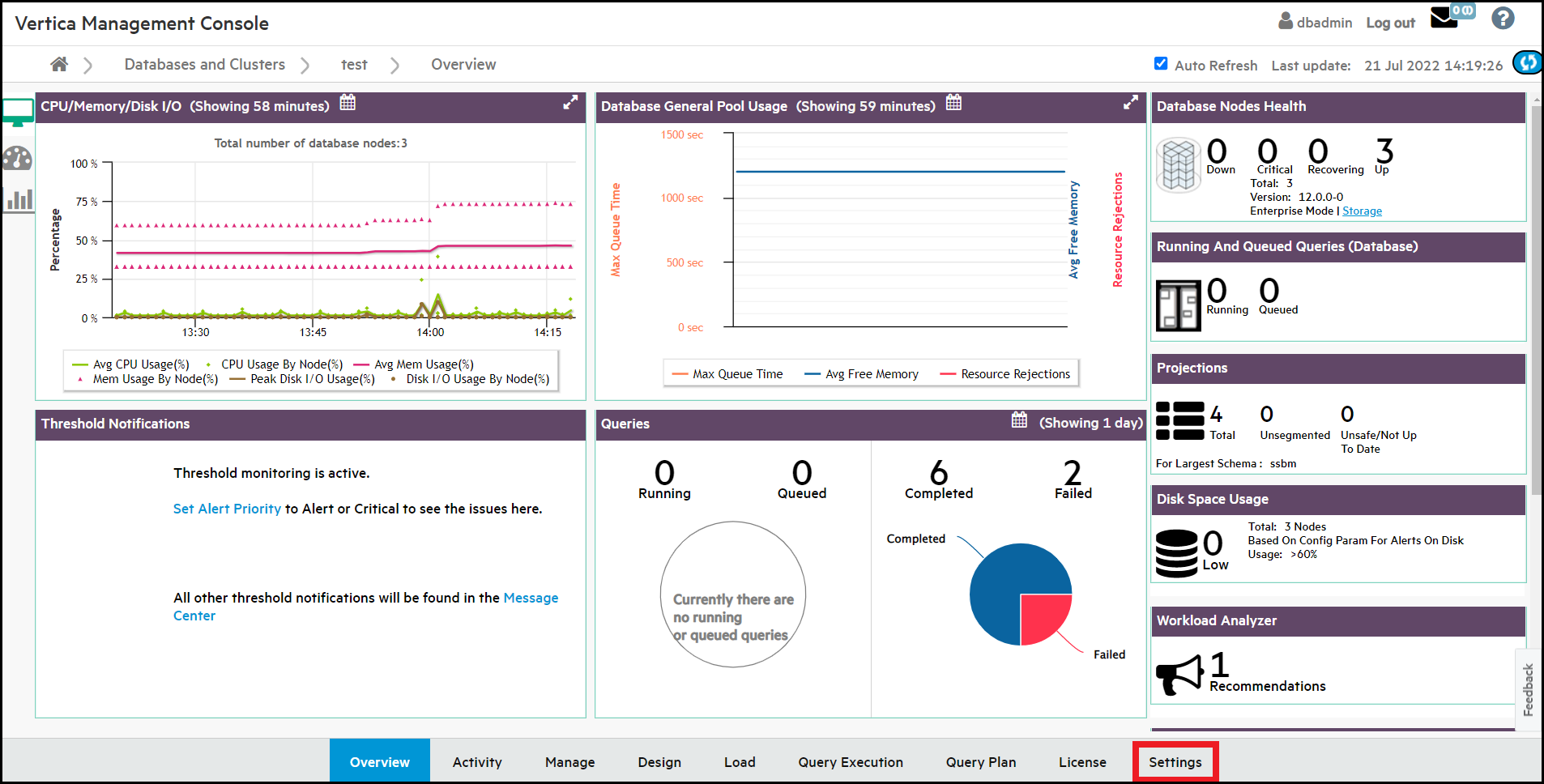Open the messages envelope icon
The image size is (1544, 784).
(x=1444, y=18)
